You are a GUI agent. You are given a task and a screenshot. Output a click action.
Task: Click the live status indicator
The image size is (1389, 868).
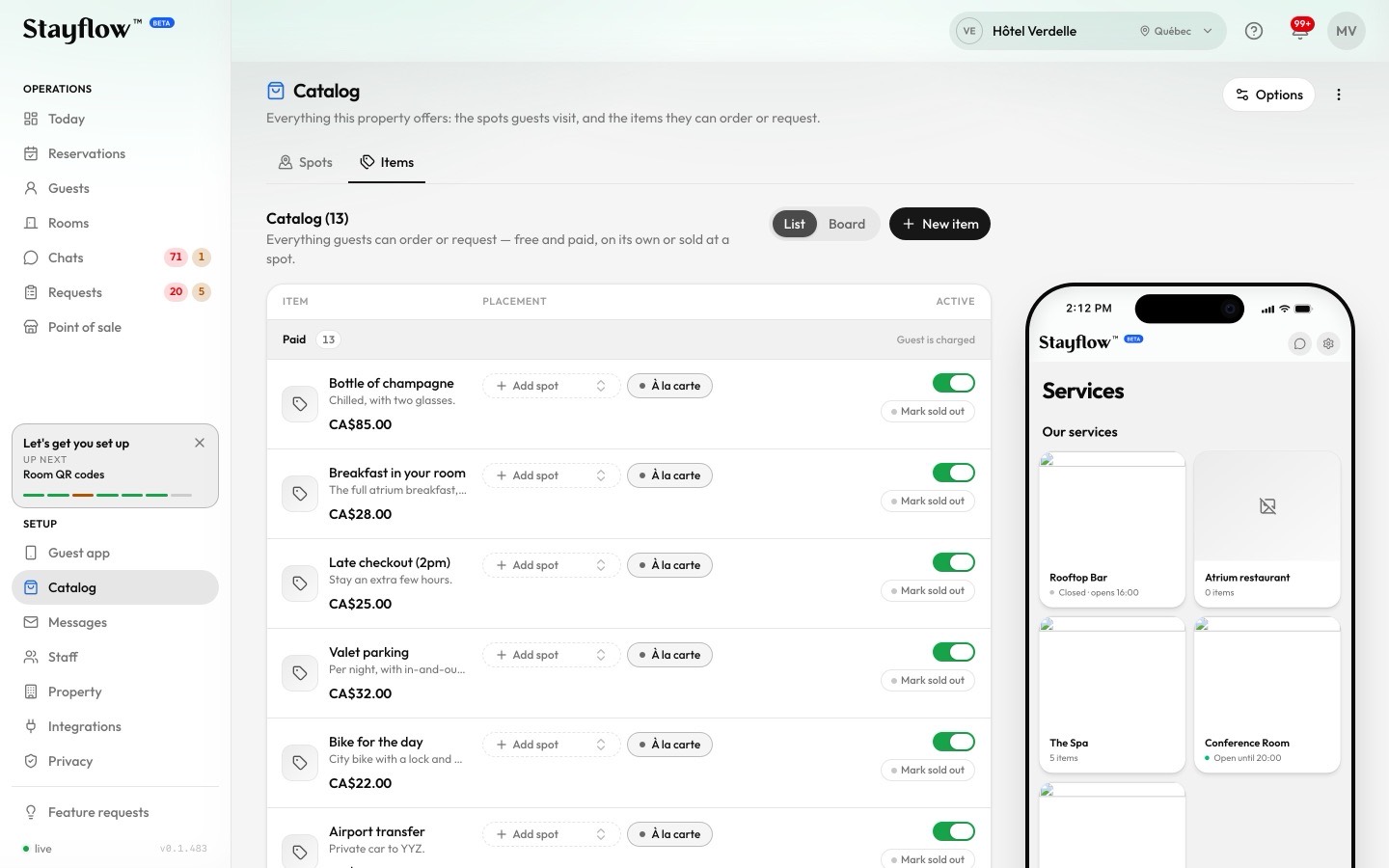(38, 849)
